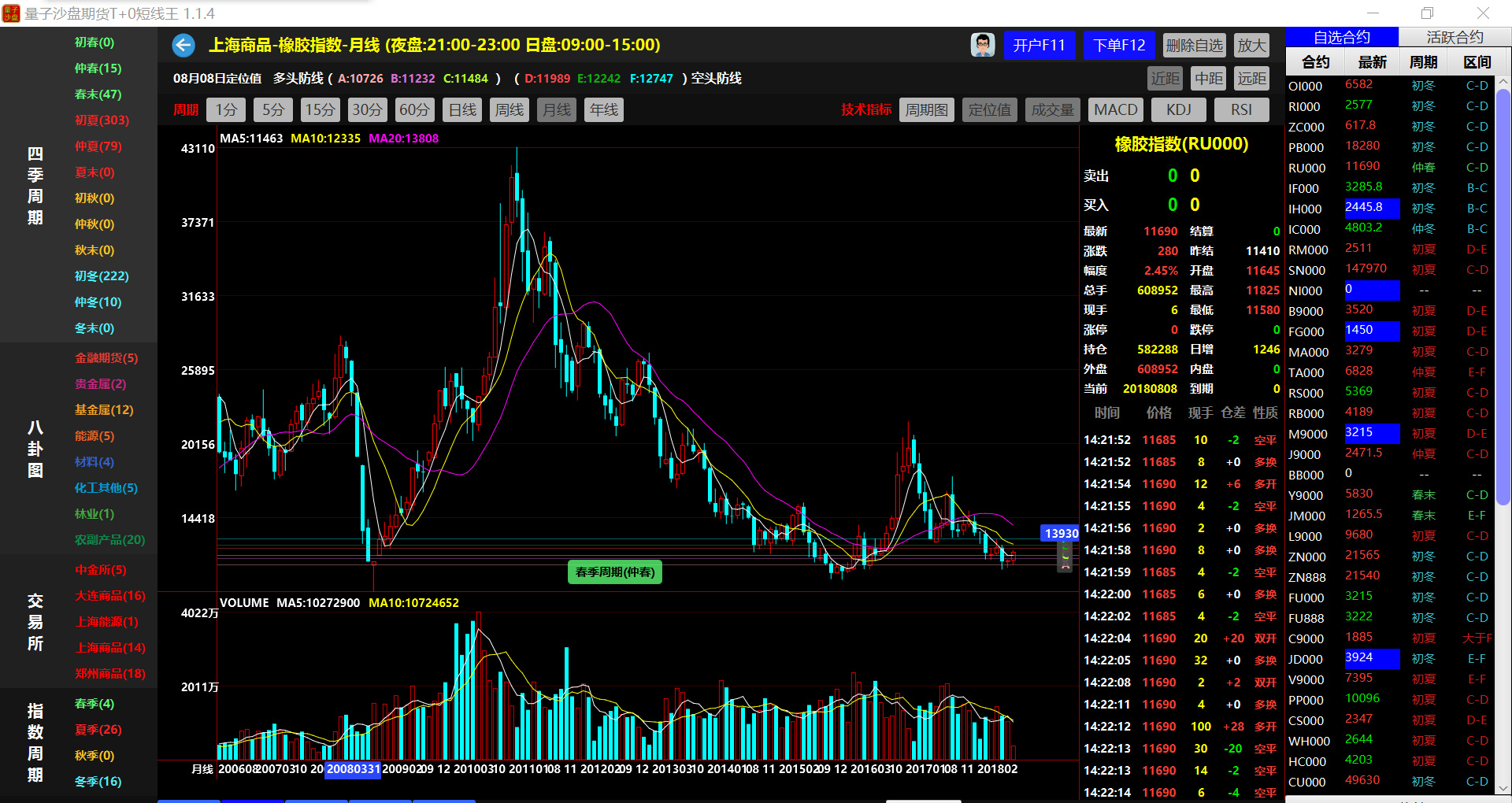
Task: Switch to the 1分 period
Action: click(226, 109)
